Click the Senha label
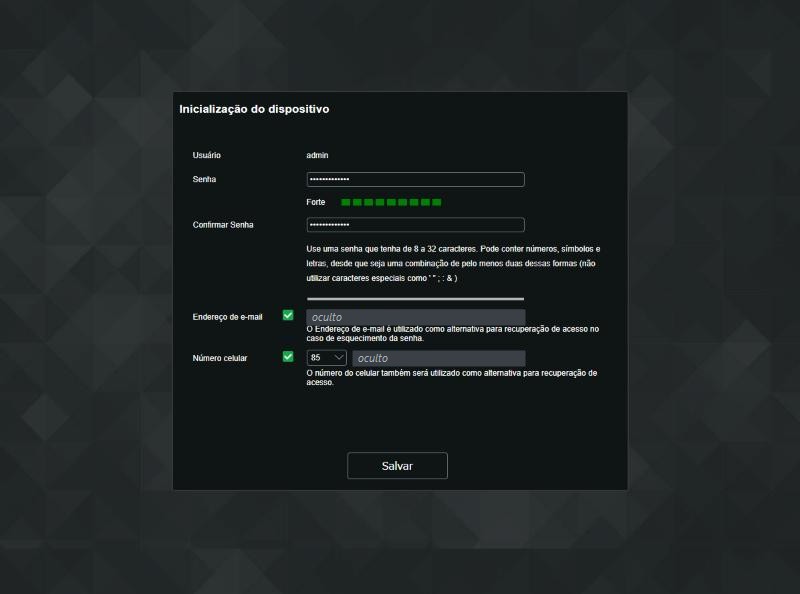This screenshot has height=594, width=800. tap(204, 179)
